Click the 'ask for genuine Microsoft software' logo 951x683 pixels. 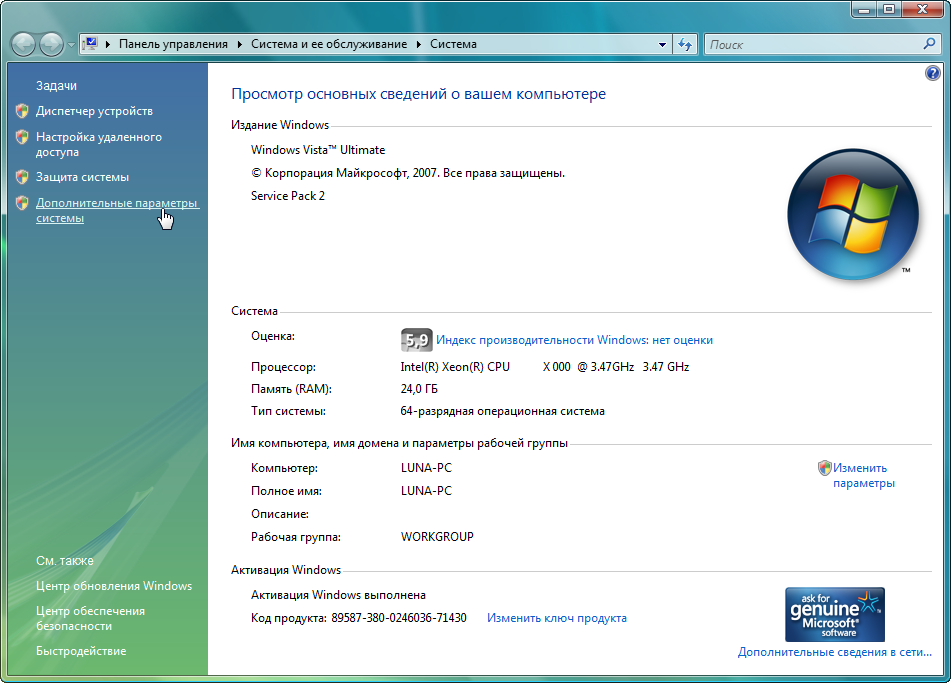coord(835,614)
